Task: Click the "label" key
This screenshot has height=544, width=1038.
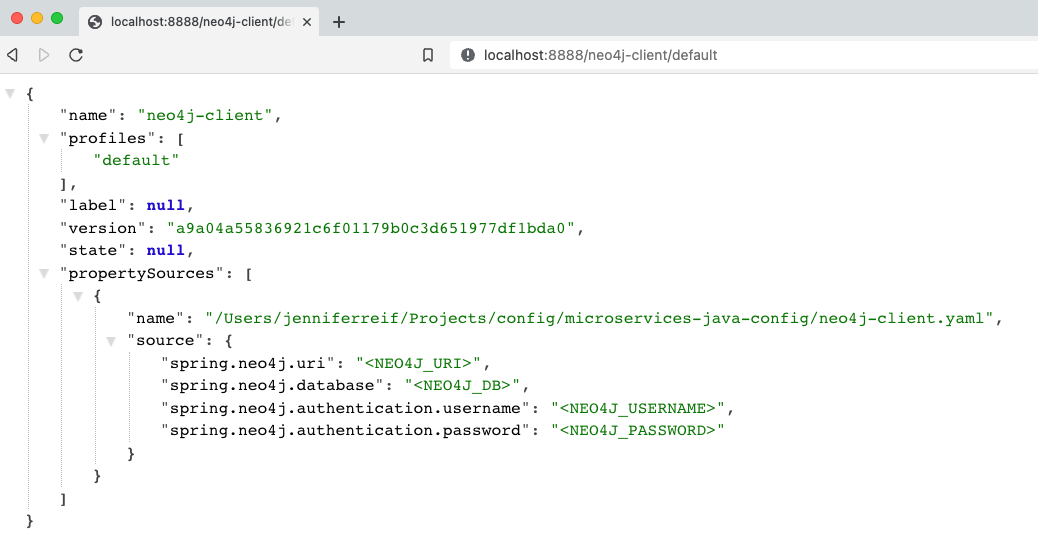Action: [x=93, y=205]
